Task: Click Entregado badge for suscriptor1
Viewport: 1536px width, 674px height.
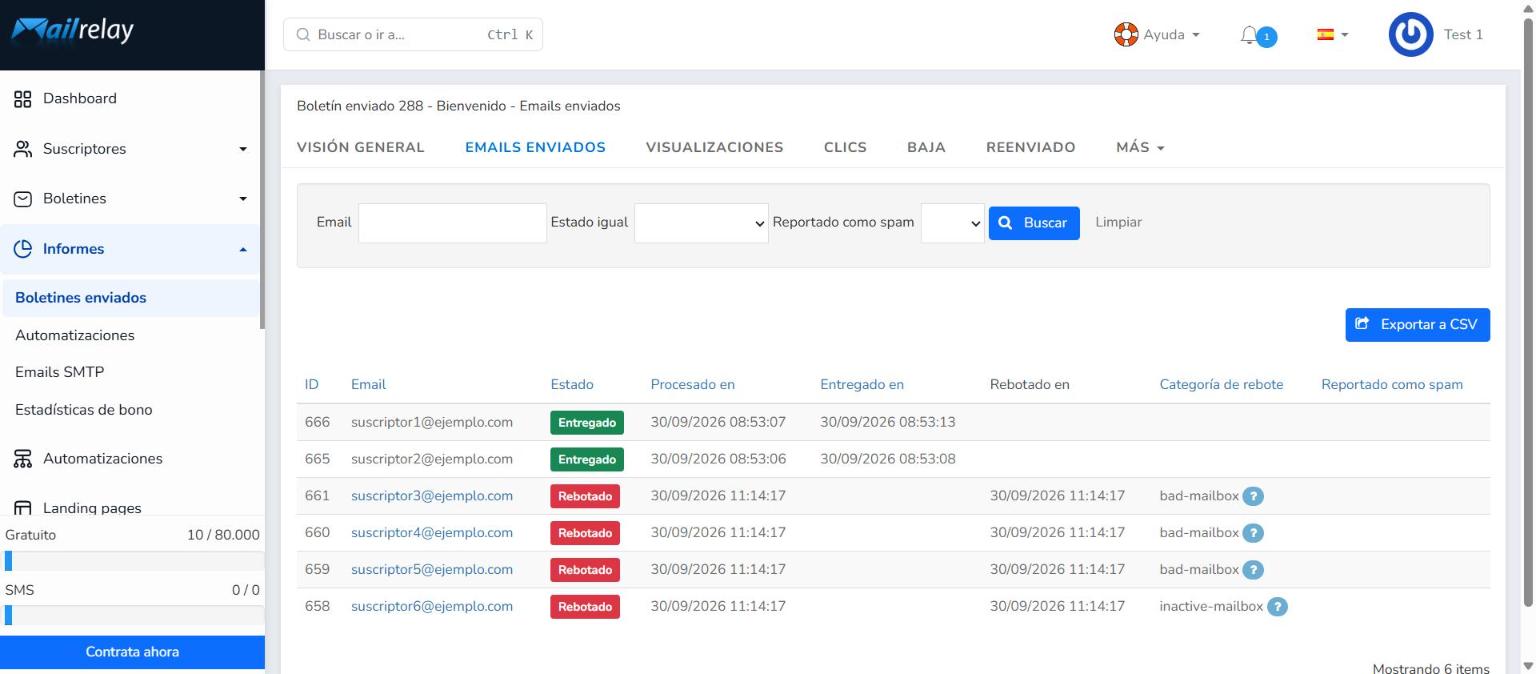Action: 587,423
